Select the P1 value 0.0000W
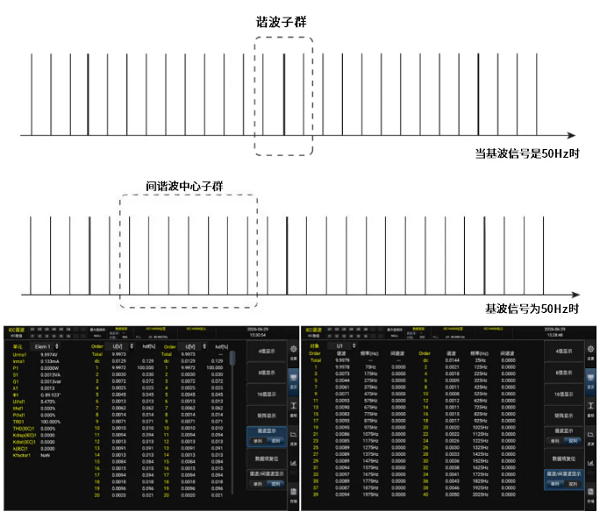600x519 pixels. [x=50, y=368]
